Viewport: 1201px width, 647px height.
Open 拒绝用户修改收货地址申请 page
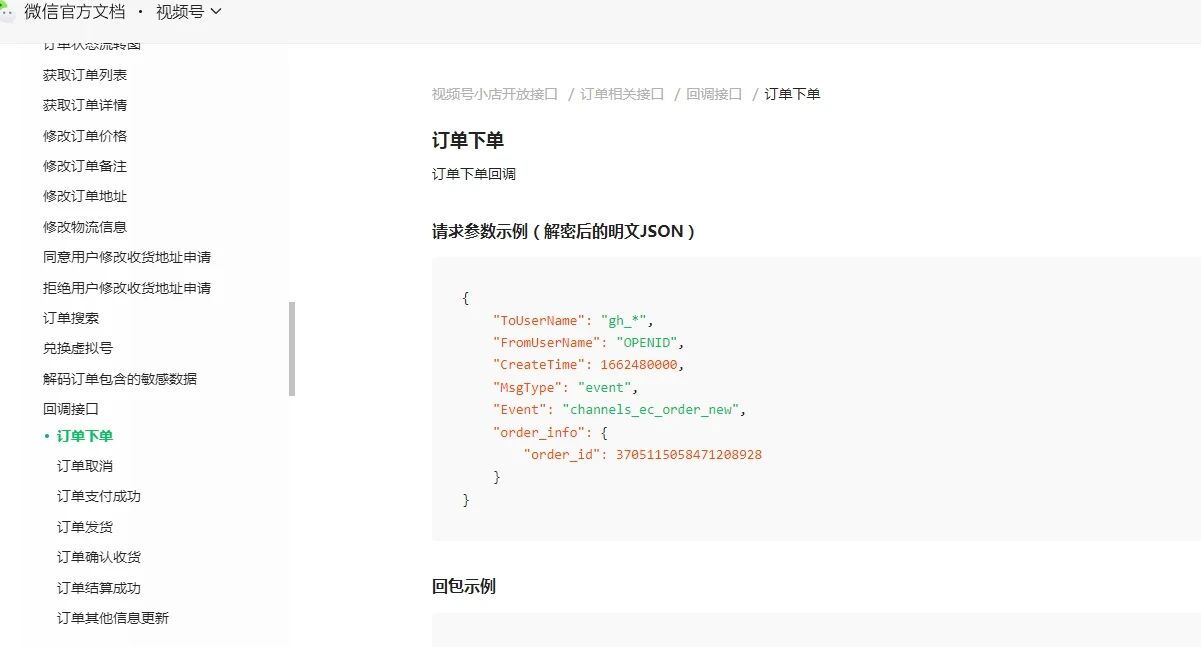(127, 288)
